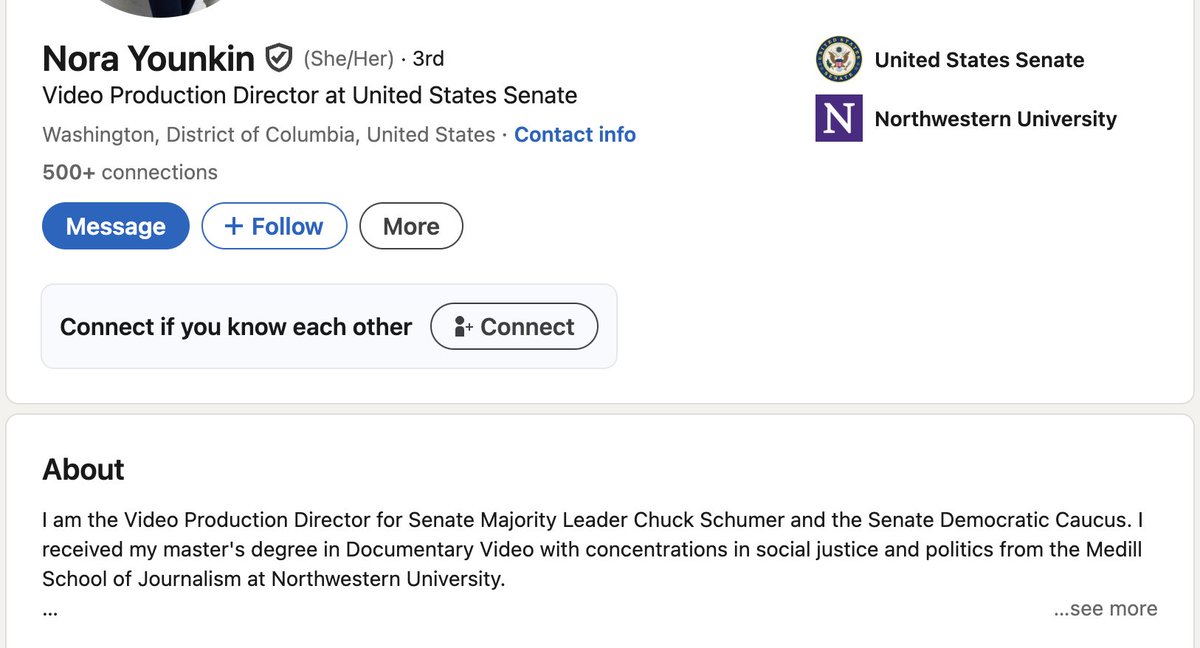The image size is (1200, 648).
Task: Click the Video Production Director headline text
Action: tap(309, 96)
